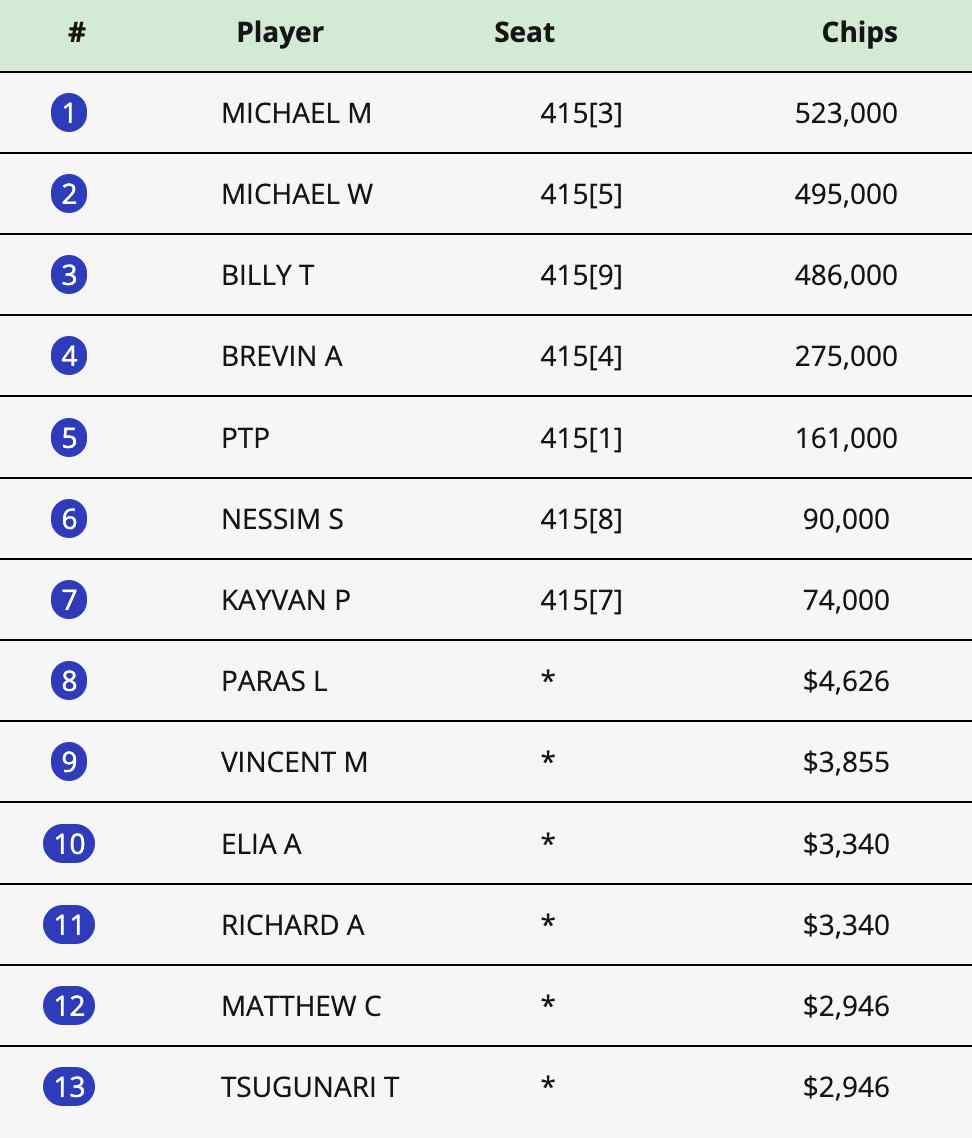Click the Seat column header
The height and width of the screenshot is (1138, 972).
[524, 32]
